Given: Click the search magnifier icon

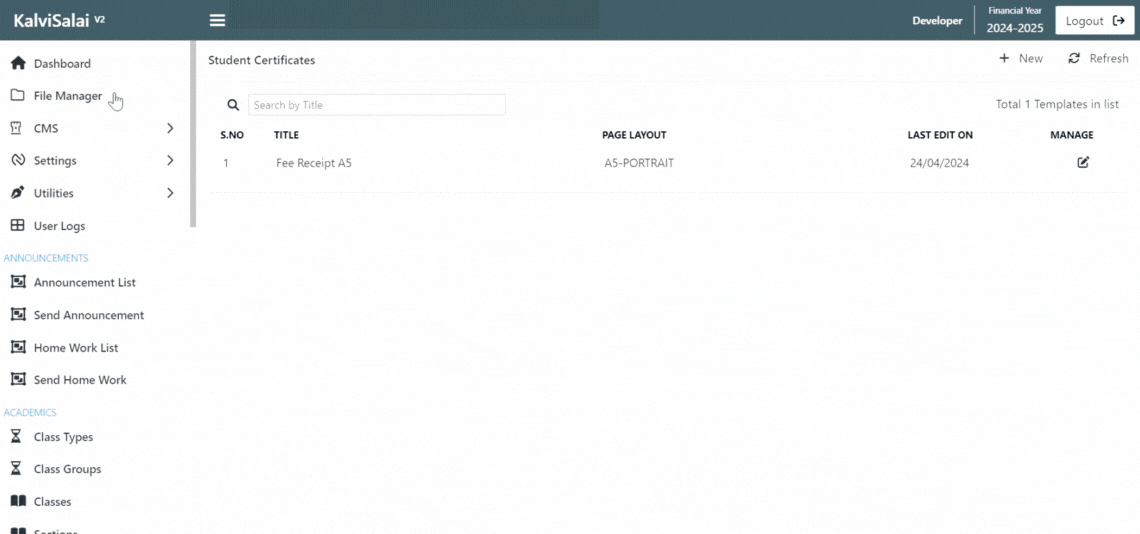Looking at the screenshot, I should click(x=233, y=105).
